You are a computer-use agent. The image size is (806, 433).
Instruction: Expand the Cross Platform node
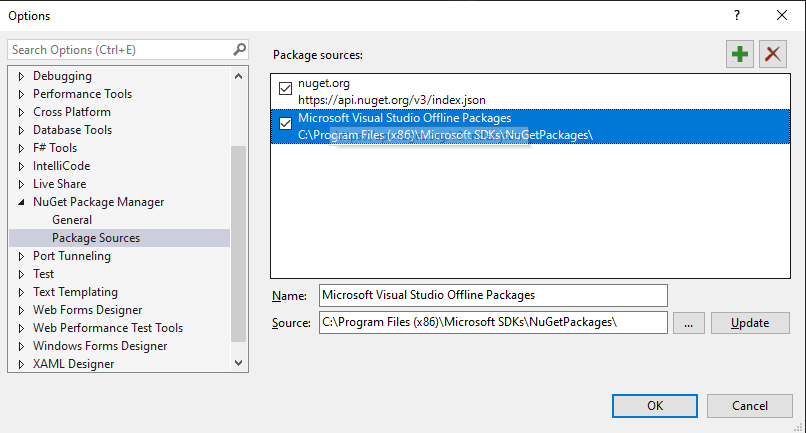(21, 112)
